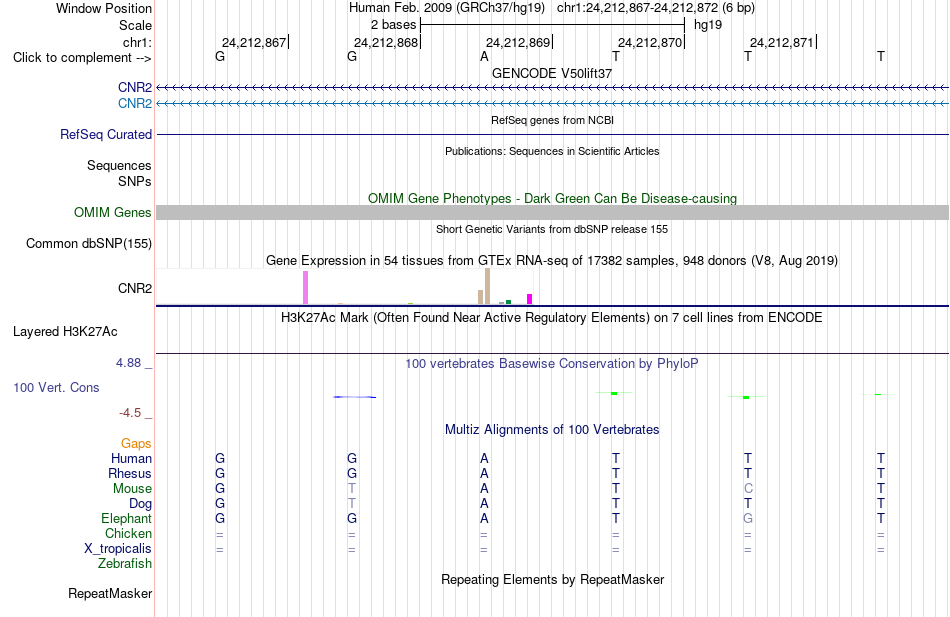Screen dimensions: 950x617
Task: Open the GENCODE V50lift37 track title
Action: click(552, 73)
